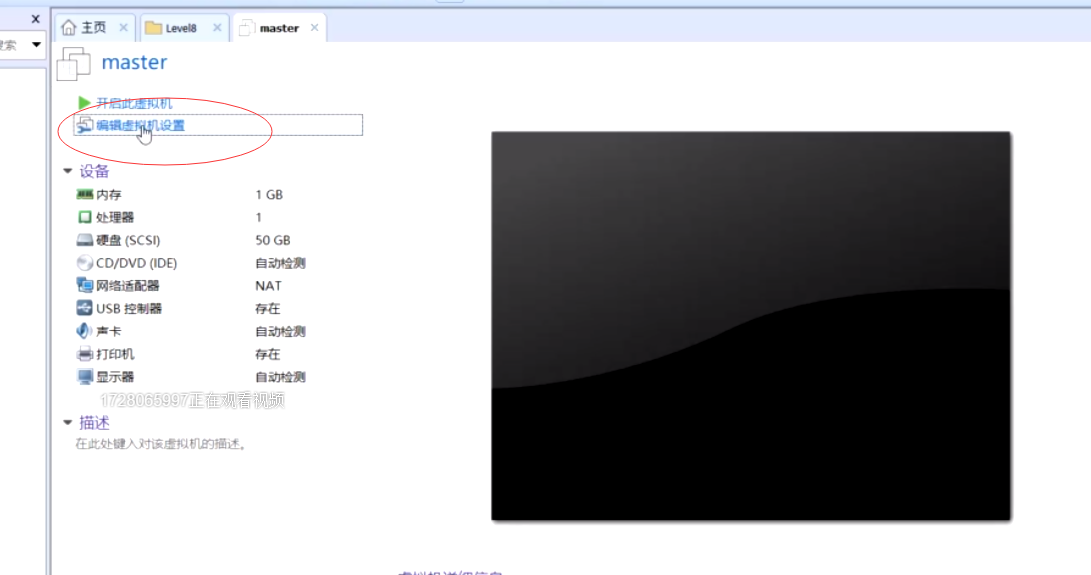Click the edit virtual machine settings icon
Viewport: 1091px width, 575px height.
(x=84, y=125)
